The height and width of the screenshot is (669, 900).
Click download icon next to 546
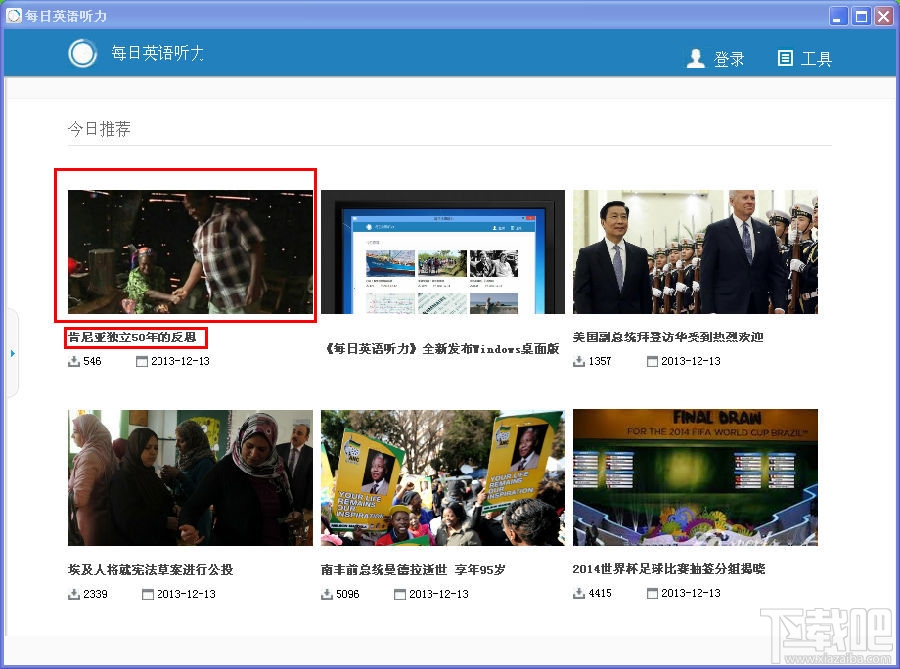[x=74, y=361]
